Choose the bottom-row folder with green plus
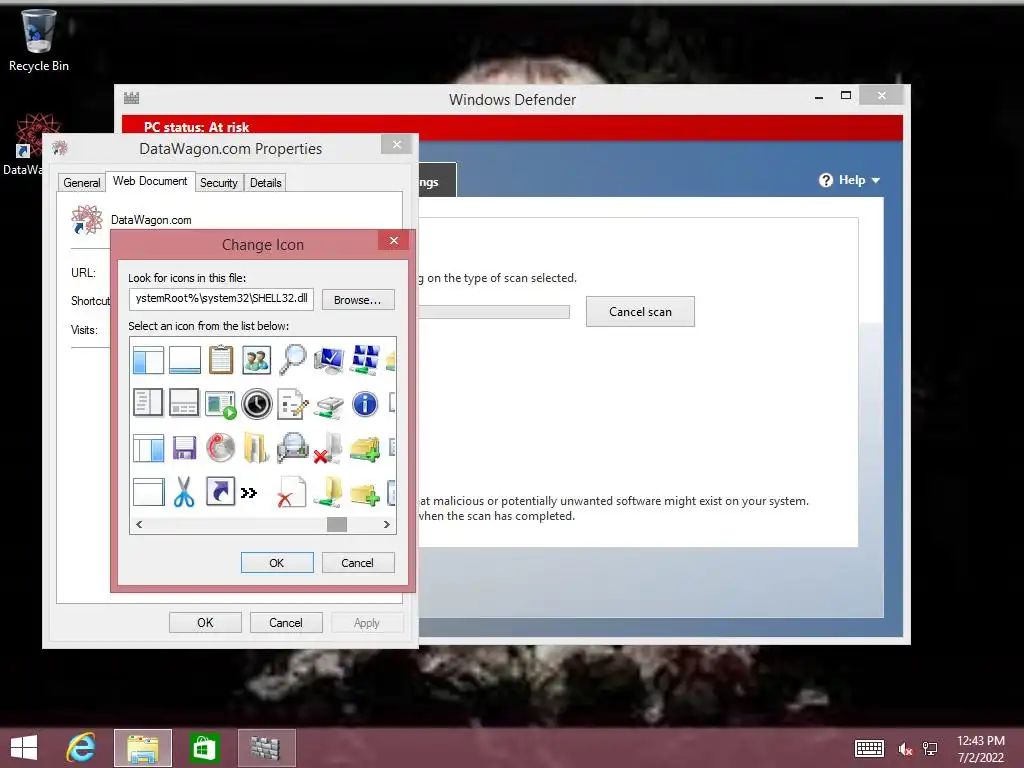Screen dimensions: 1024x768 [364, 493]
